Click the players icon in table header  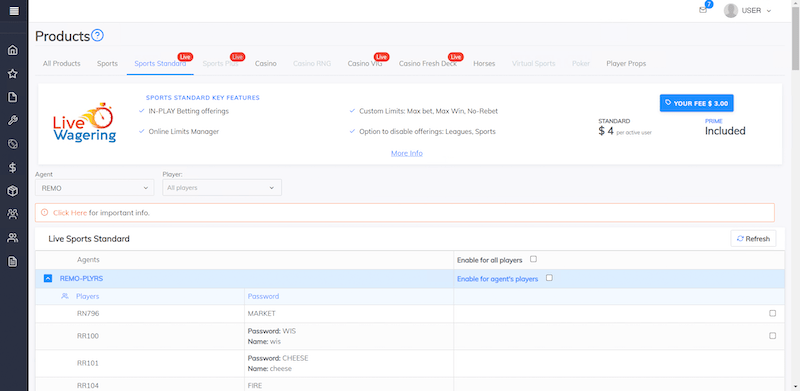click(x=65, y=296)
